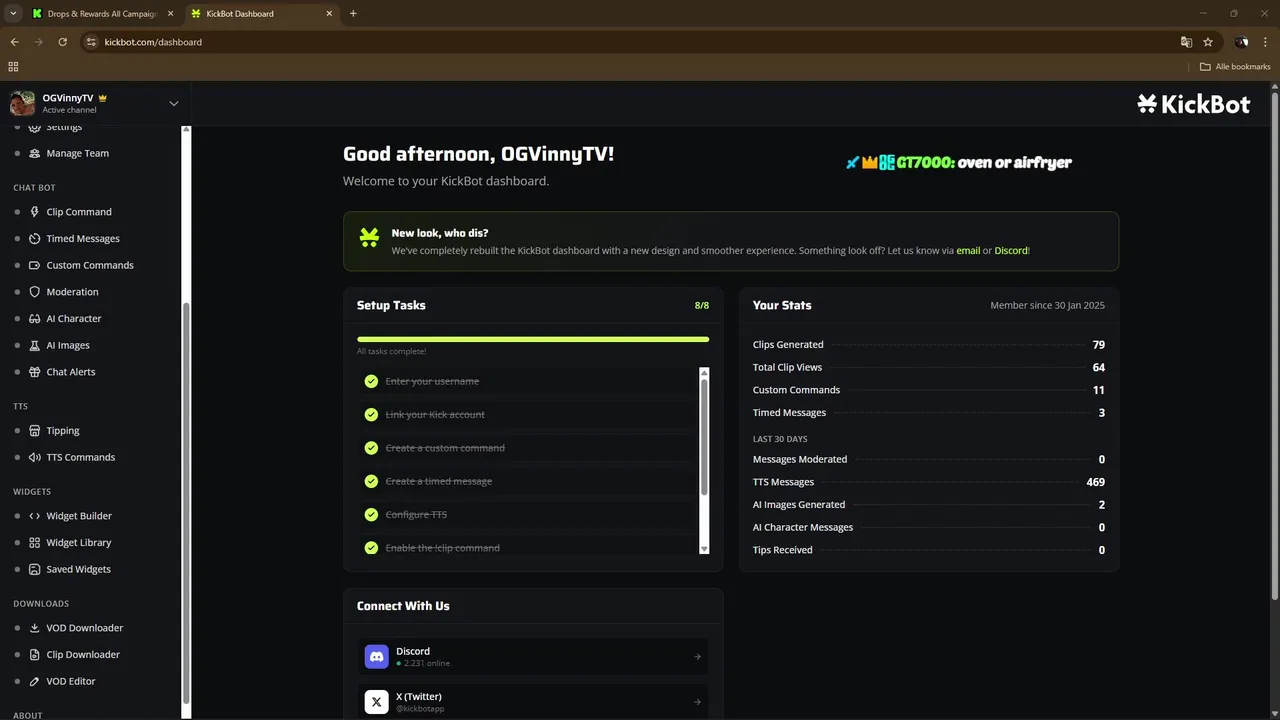Toggle the 'Create a timed message' checkmark
The image size is (1280, 720).
(371, 481)
